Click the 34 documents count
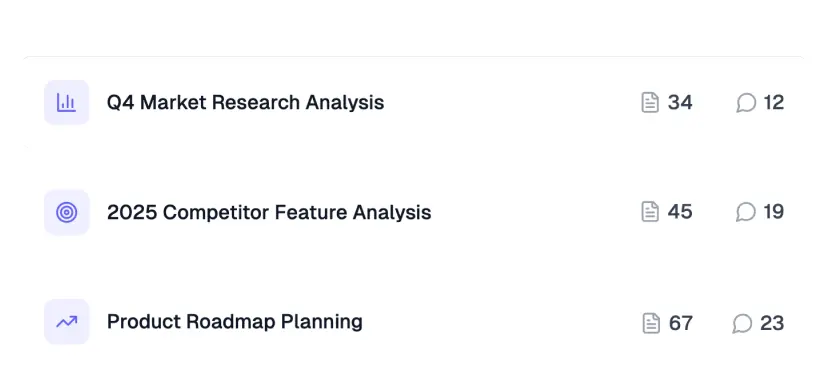Image resolution: width=828 pixels, height=388 pixels. [x=680, y=102]
